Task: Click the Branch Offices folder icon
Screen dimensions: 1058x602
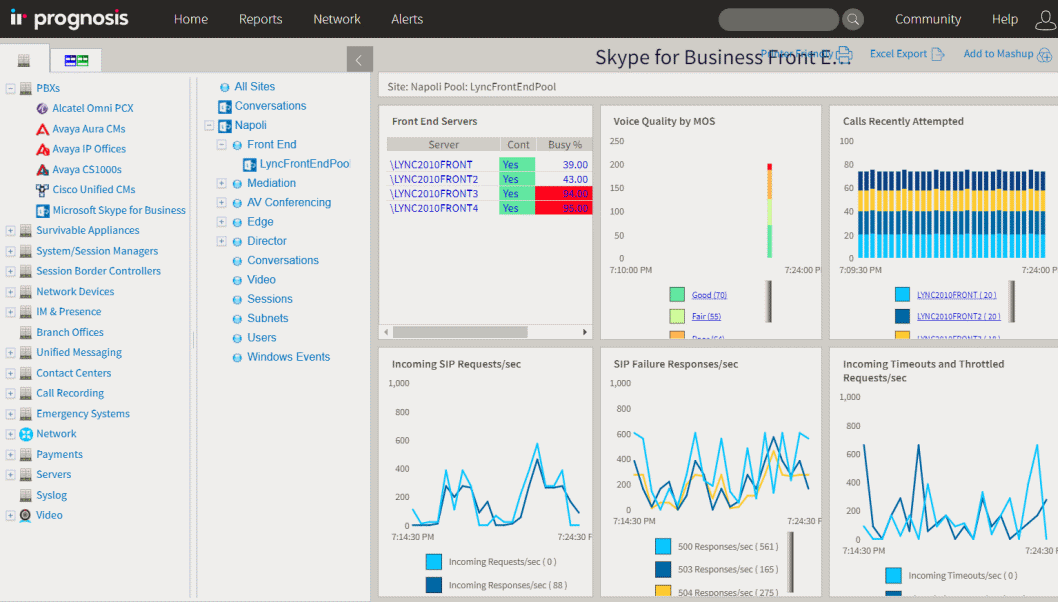Action: (x=26, y=332)
